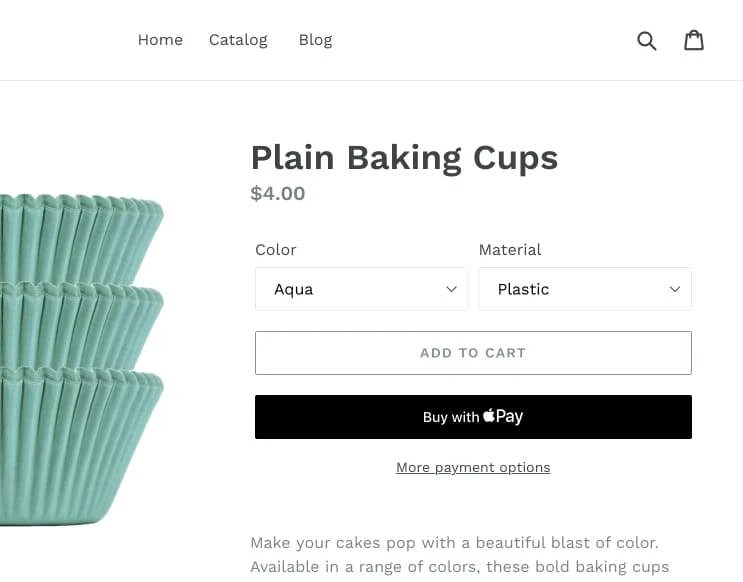Expand the Material dropdown showing Plastic
Viewport: 743px width, 582px height.
click(x=585, y=289)
